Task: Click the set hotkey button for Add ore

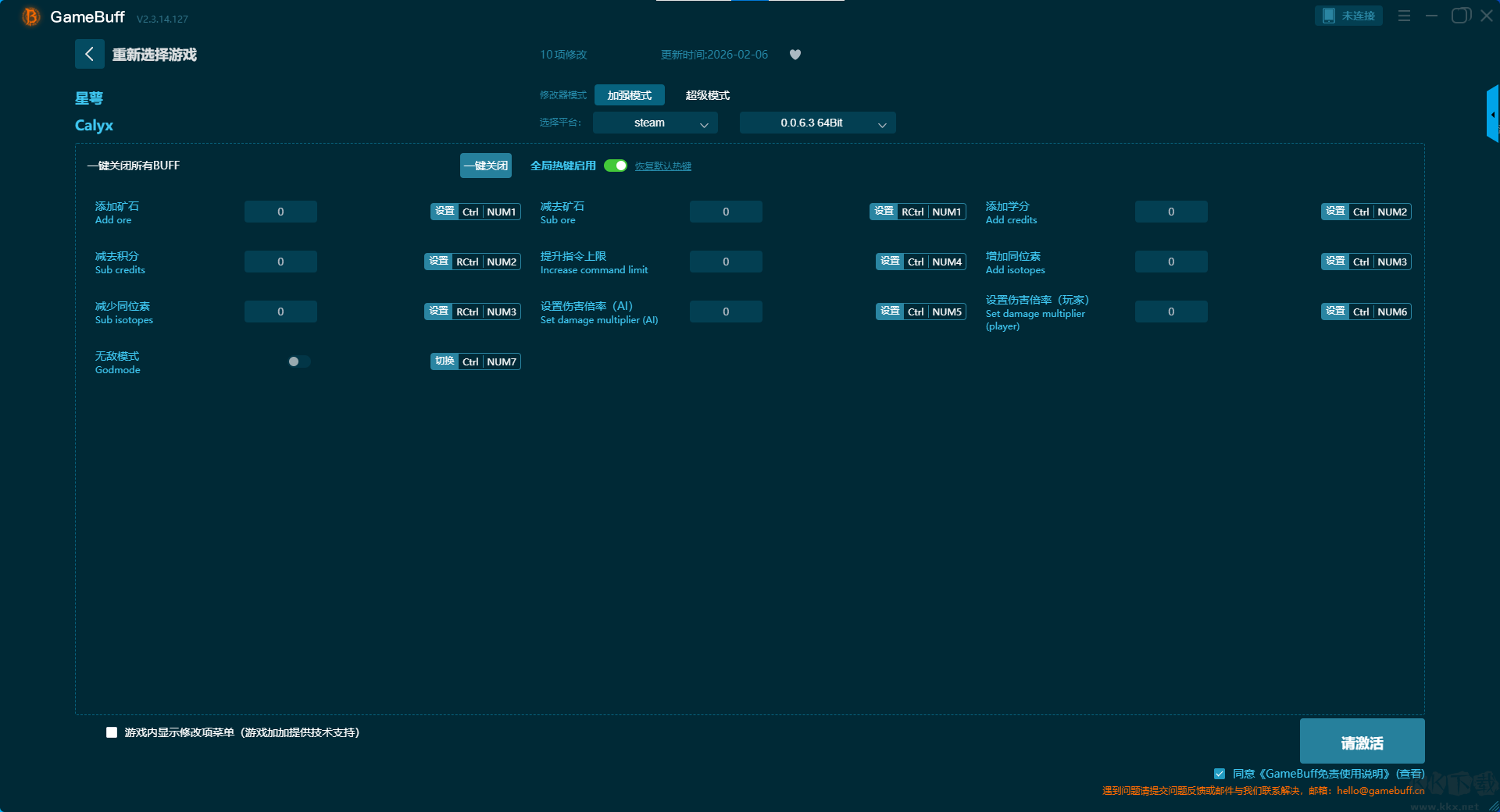Action: (x=444, y=212)
